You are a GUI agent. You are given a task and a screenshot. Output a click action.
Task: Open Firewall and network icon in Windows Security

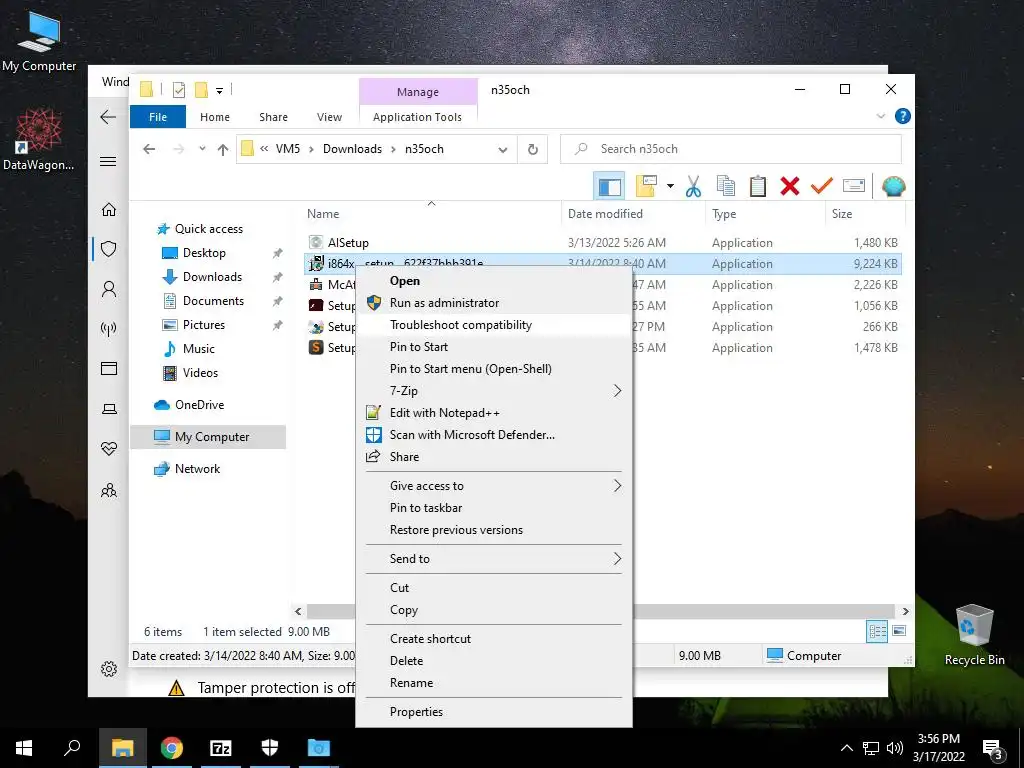[x=109, y=329]
